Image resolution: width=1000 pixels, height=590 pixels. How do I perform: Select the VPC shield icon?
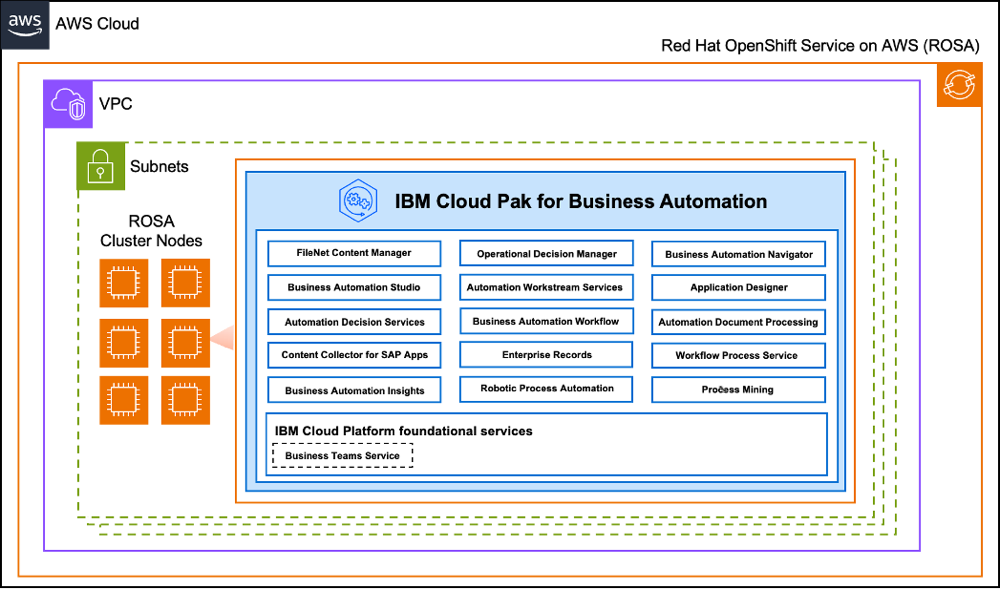pyautogui.click(x=66, y=104)
